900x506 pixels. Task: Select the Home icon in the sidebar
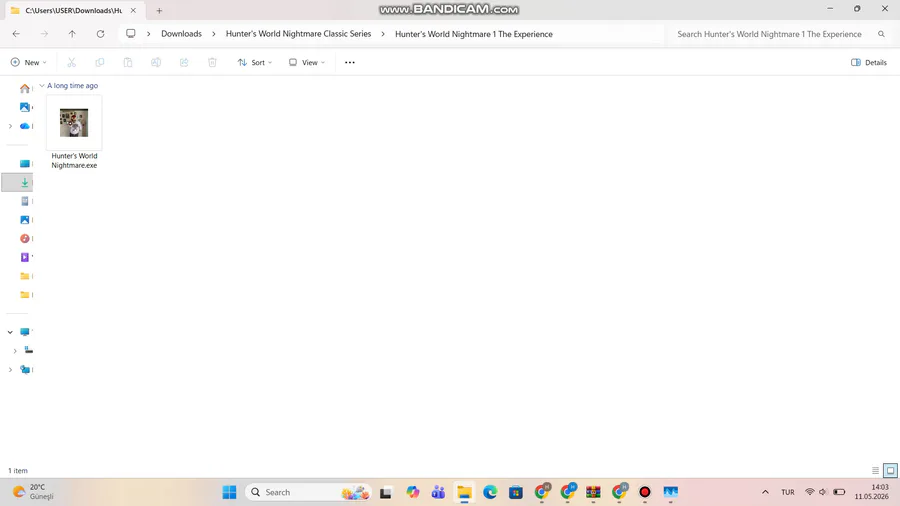click(x=24, y=88)
